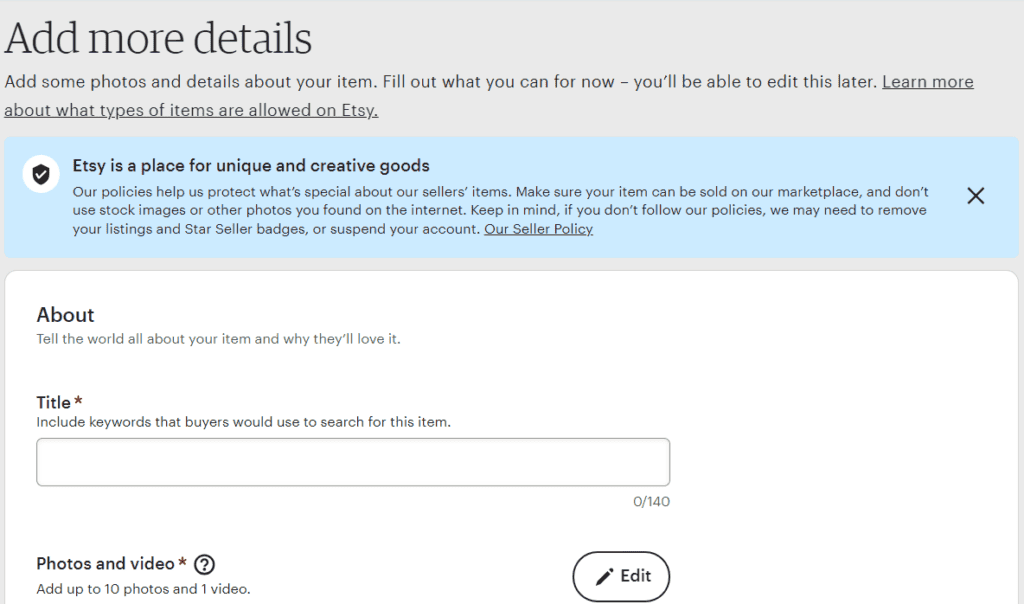The height and width of the screenshot is (604, 1024).
Task: Click the About section heading
Action: pos(65,315)
